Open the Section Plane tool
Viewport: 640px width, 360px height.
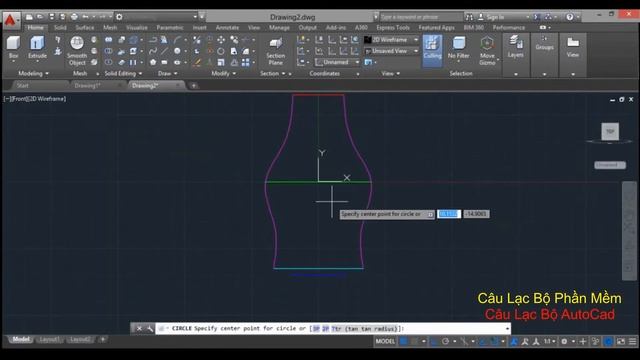tap(276, 51)
